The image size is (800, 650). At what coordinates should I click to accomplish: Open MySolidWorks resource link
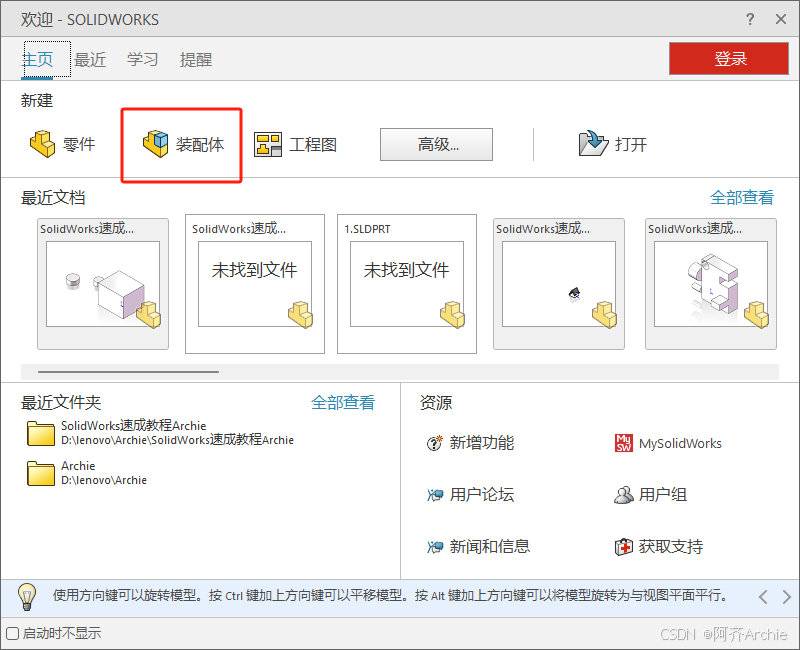668,443
